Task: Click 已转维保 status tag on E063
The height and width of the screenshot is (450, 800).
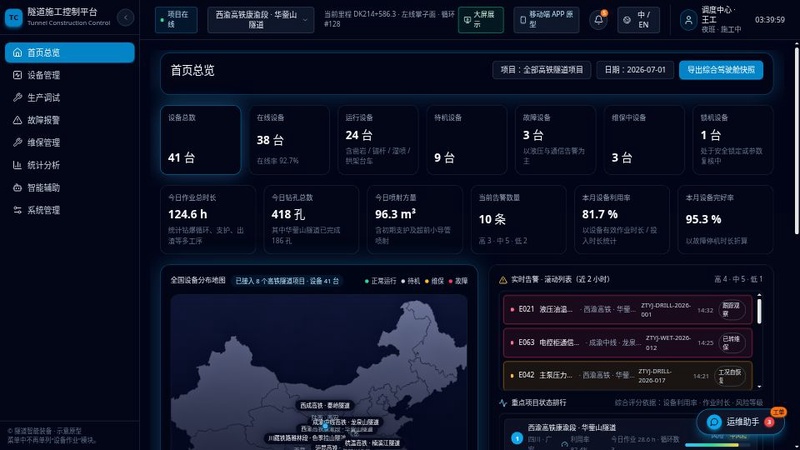Action: [x=732, y=343]
